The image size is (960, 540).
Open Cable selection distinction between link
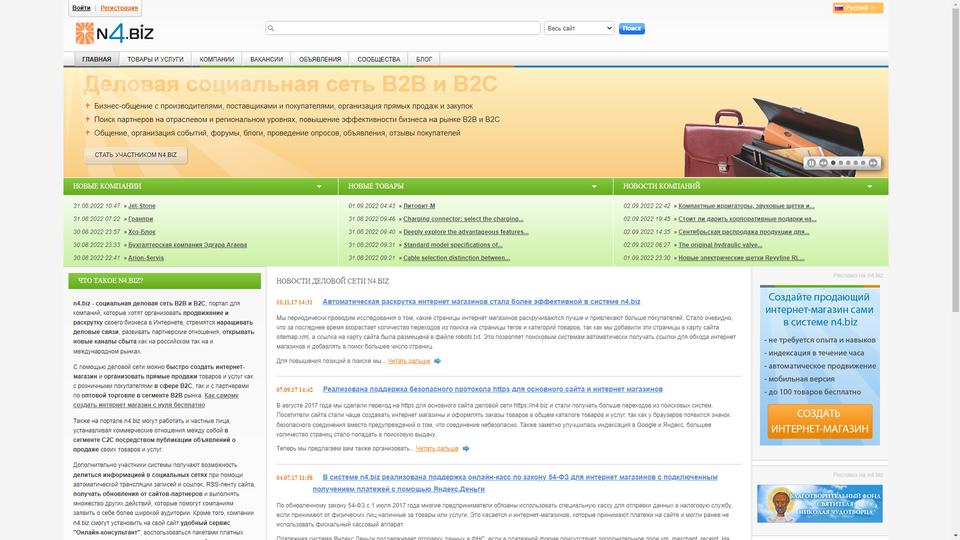point(457,258)
